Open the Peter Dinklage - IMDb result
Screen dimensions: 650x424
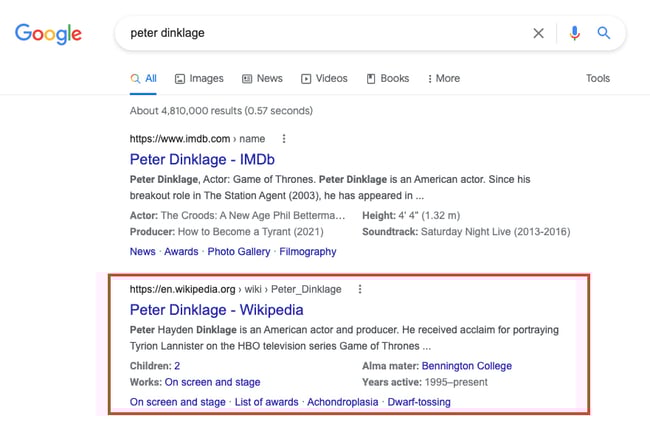point(202,159)
